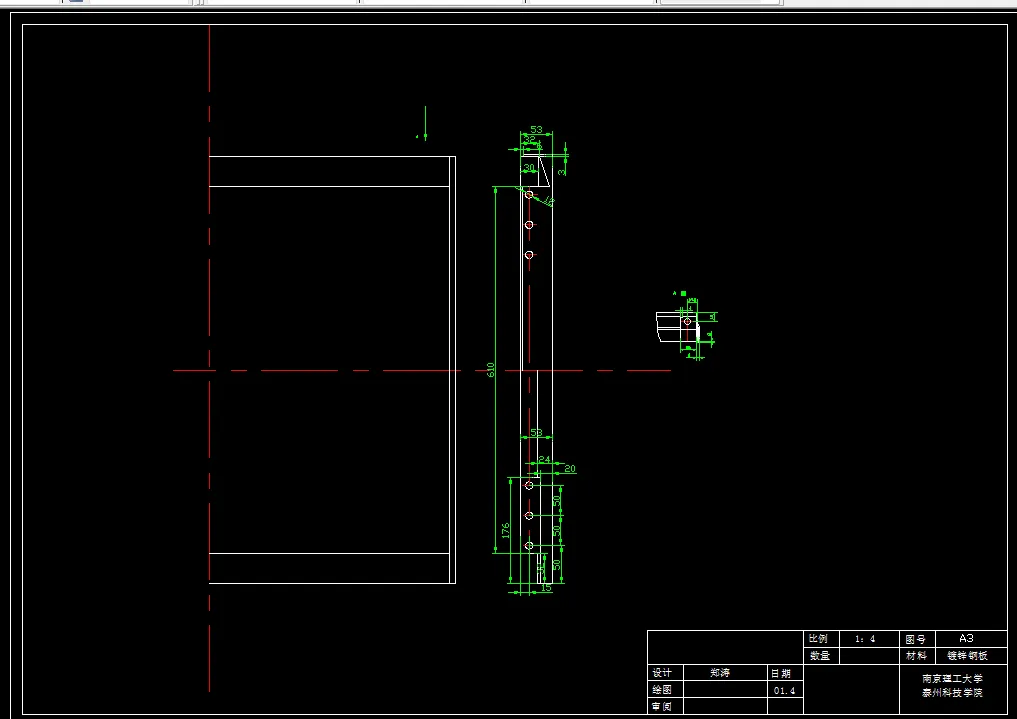
Task: Click the 设计 label in title block
Action: (662, 673)
